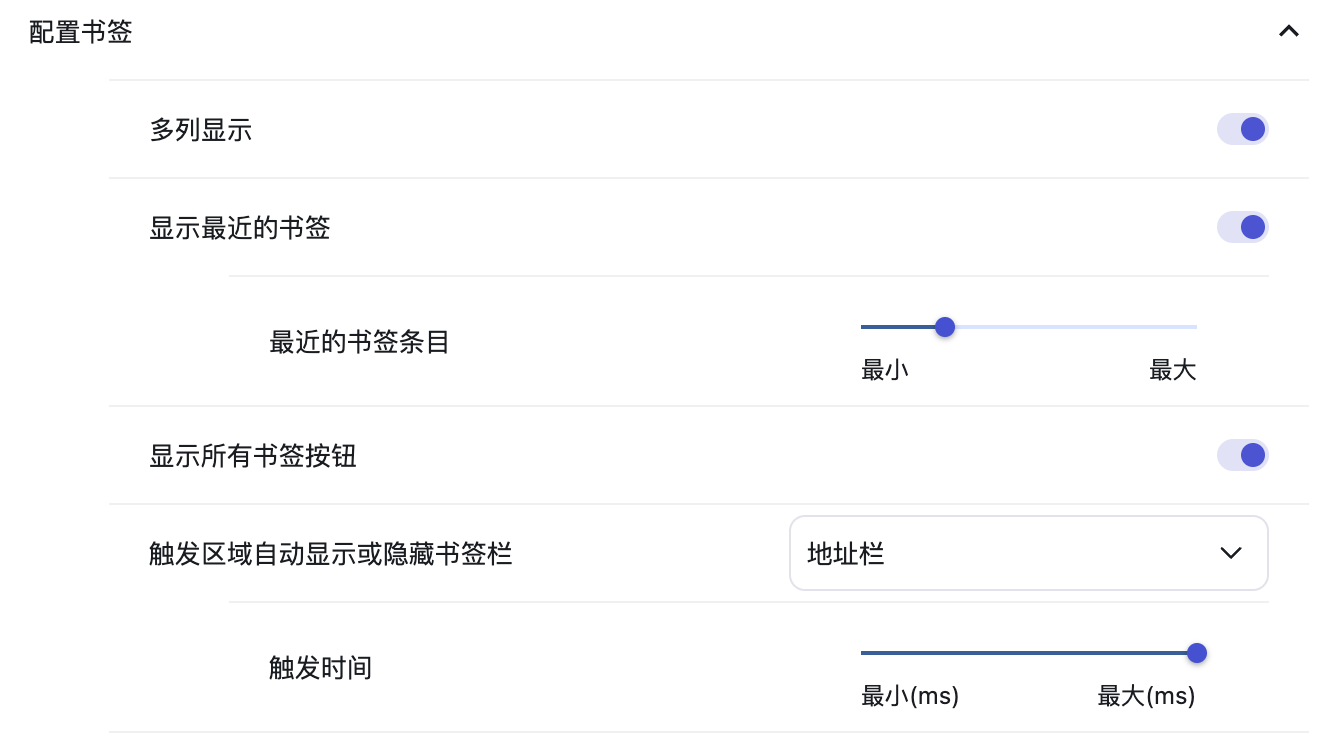Viewport: 1318px width, 748px height.
Task: Click the 显示最近的书签 setting label
Action: click(240, 228)
